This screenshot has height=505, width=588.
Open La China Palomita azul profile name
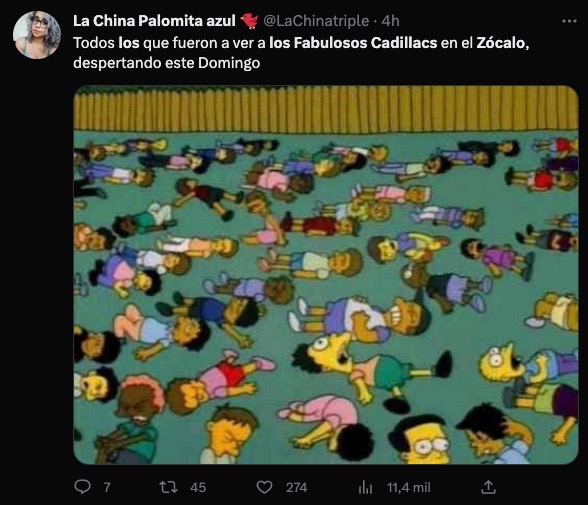154,21
